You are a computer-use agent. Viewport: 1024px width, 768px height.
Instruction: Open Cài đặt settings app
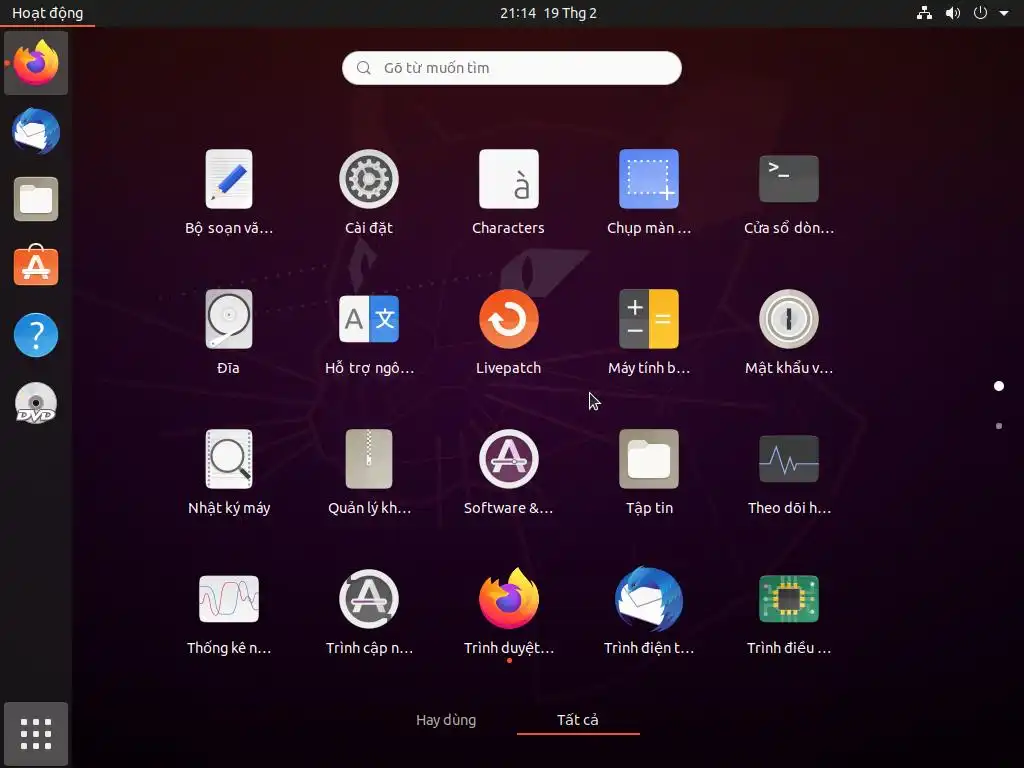tap(368, 192)
